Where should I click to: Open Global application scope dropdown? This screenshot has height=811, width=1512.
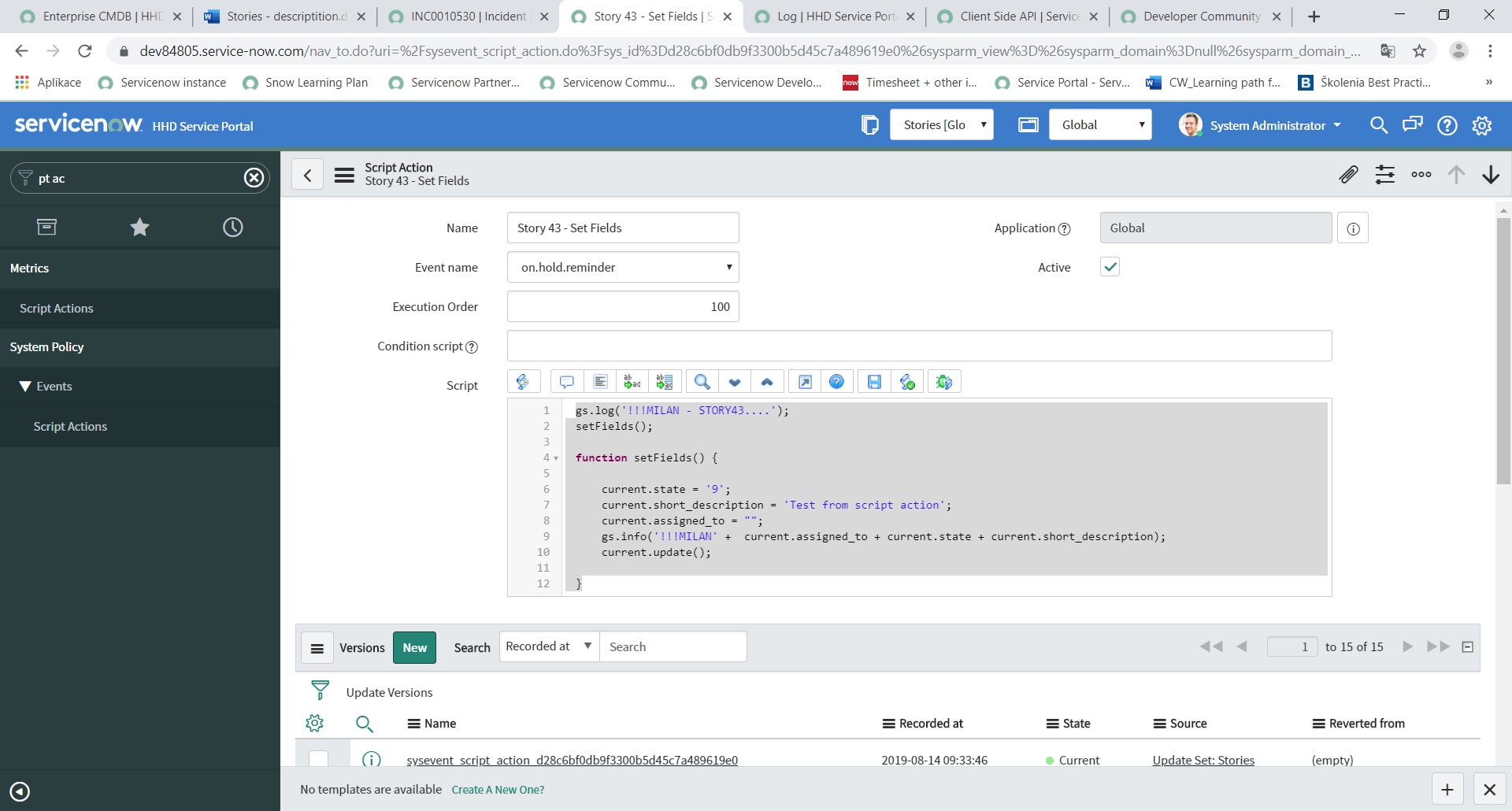point(1100,124)
